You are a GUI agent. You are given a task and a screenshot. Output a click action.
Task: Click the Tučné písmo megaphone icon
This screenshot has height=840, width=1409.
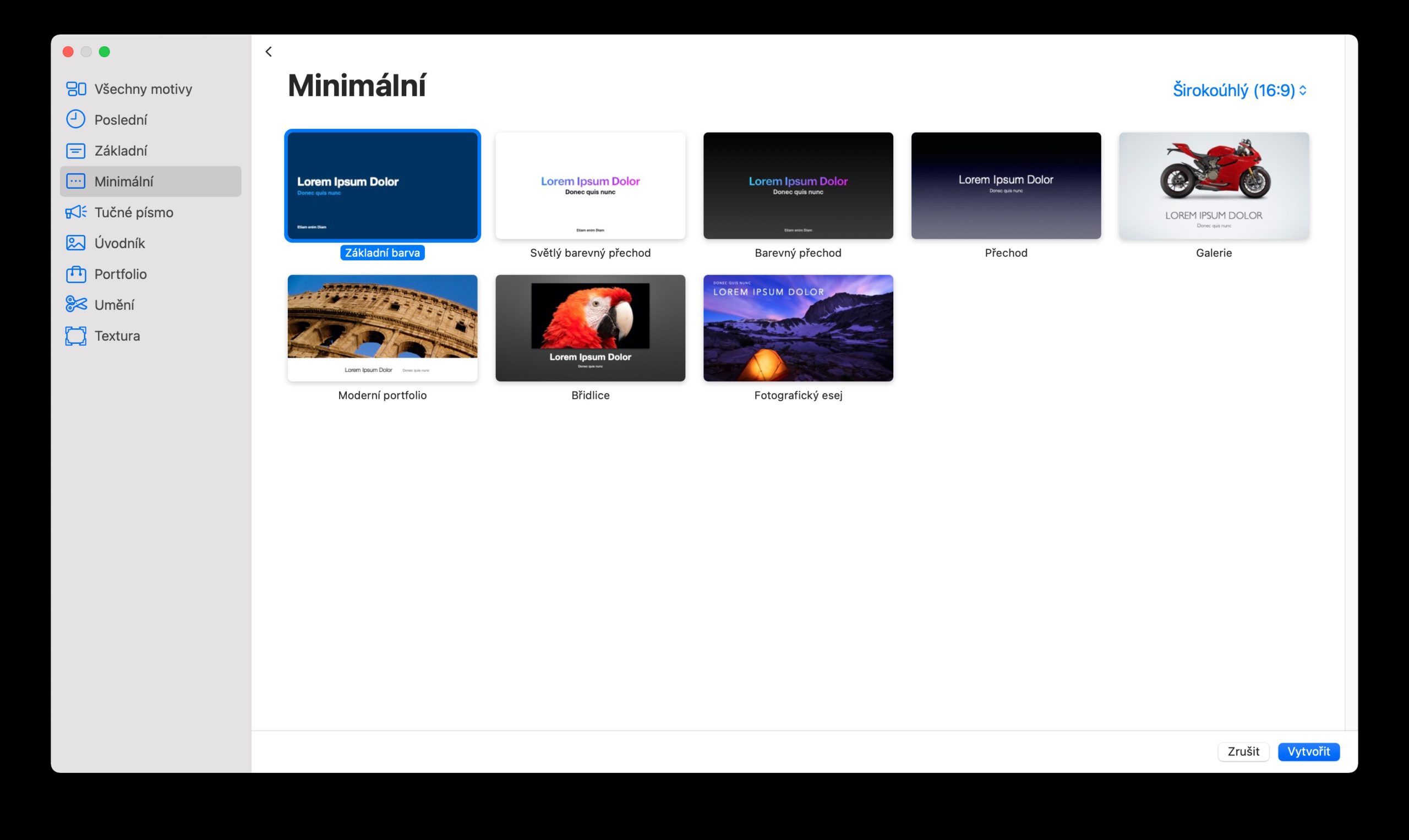click(76, 212)
